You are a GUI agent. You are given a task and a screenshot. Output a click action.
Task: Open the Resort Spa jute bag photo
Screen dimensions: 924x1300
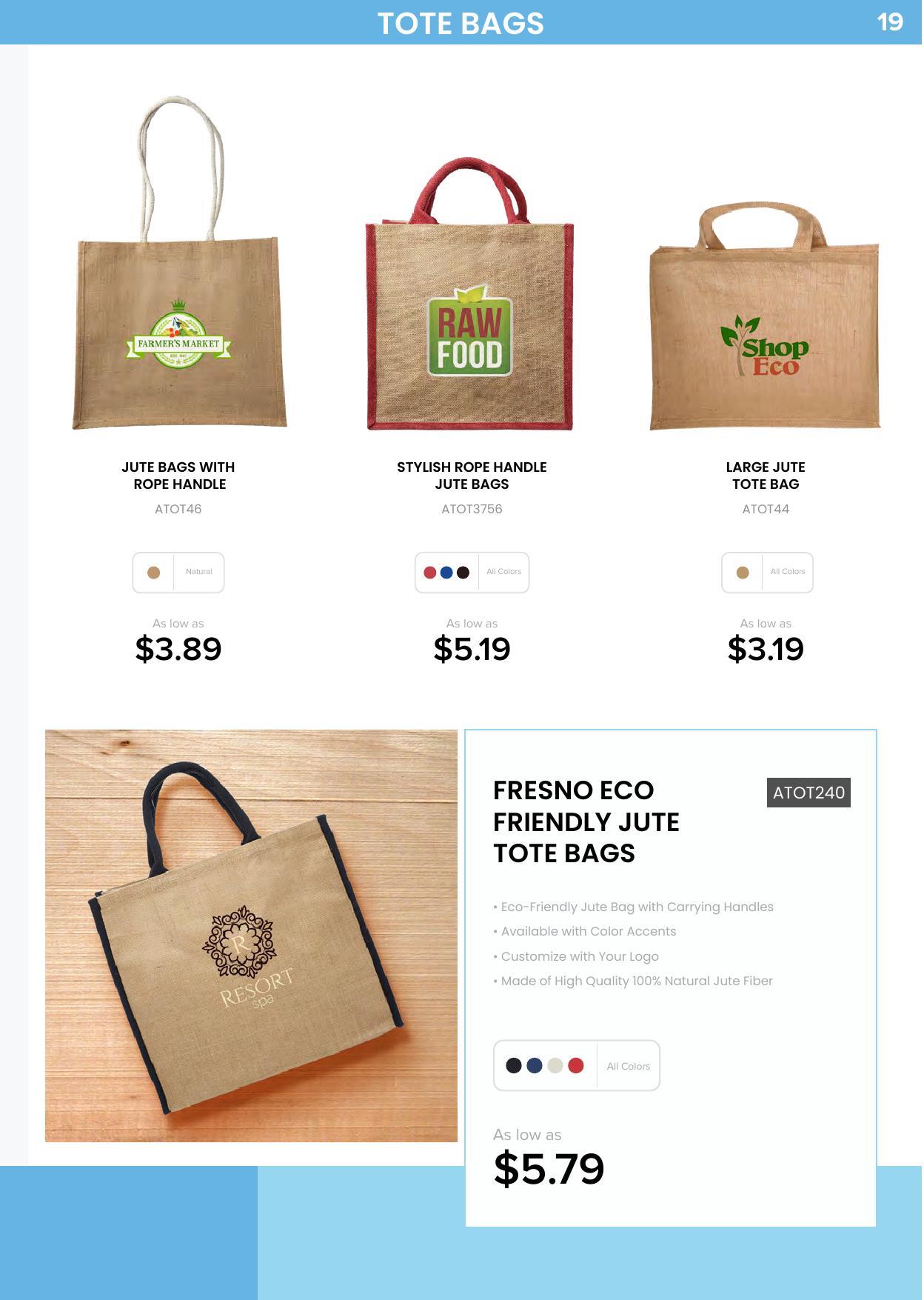(251, 936)
